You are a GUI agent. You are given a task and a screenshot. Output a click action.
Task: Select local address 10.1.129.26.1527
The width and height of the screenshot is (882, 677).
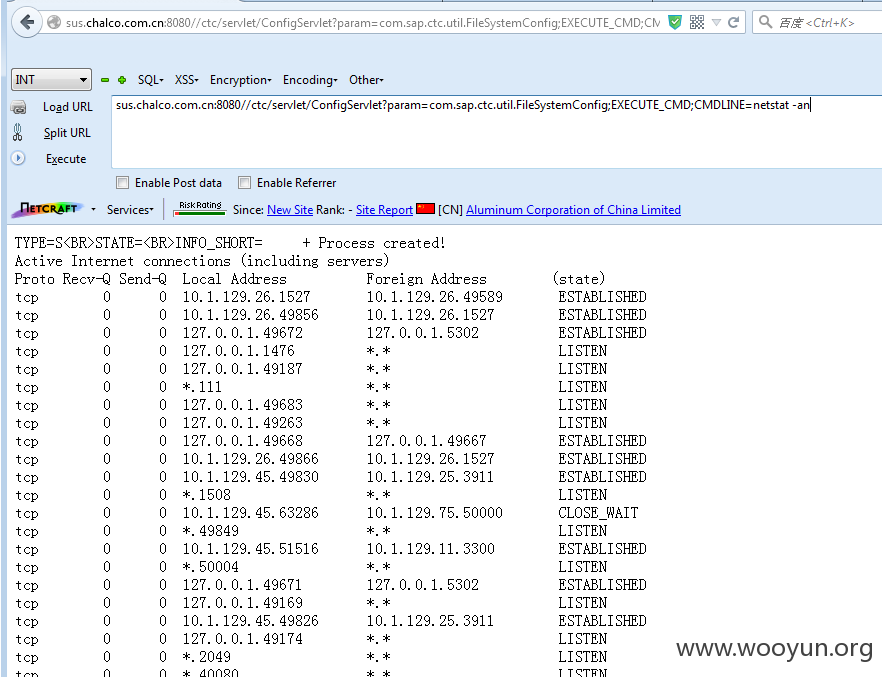[246, 297]
